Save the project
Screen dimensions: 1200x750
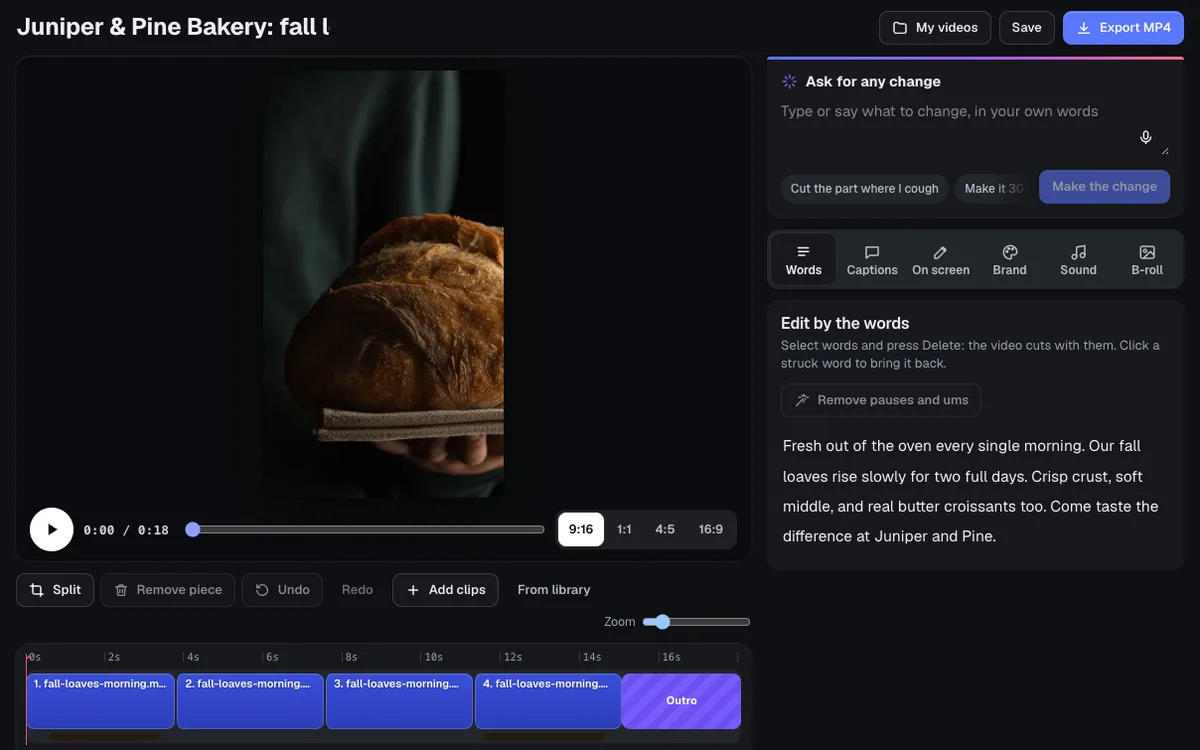(x=1026, y=28)
